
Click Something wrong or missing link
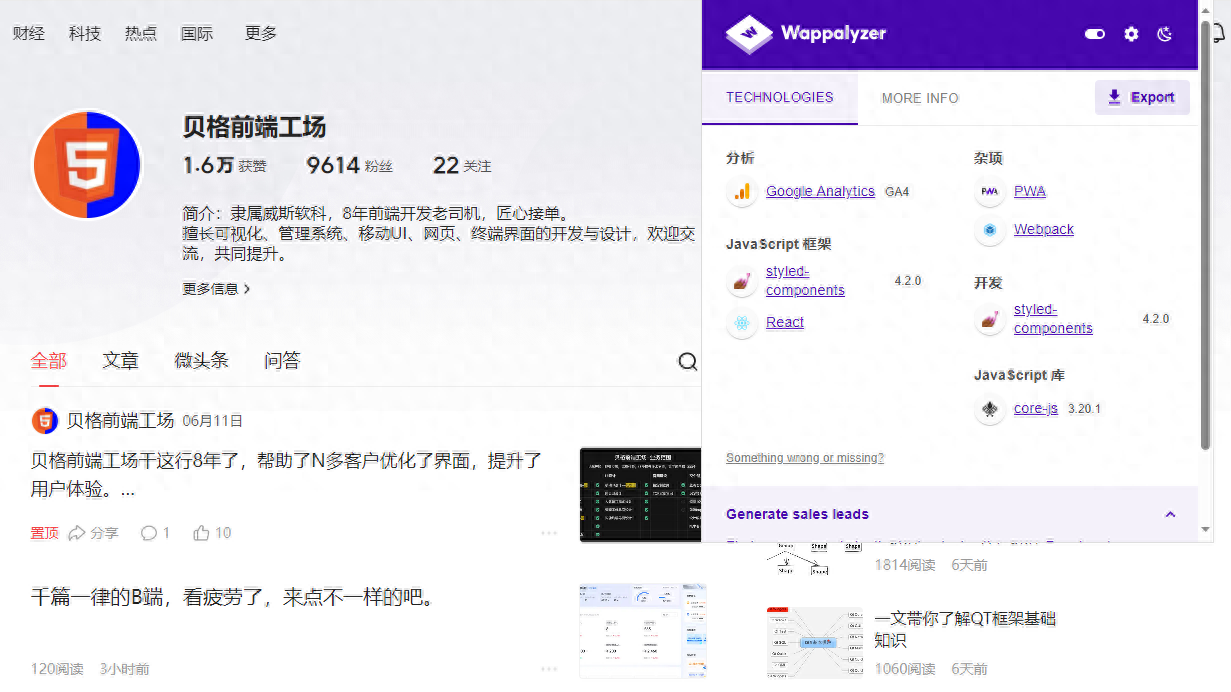(x=804, y=458)
